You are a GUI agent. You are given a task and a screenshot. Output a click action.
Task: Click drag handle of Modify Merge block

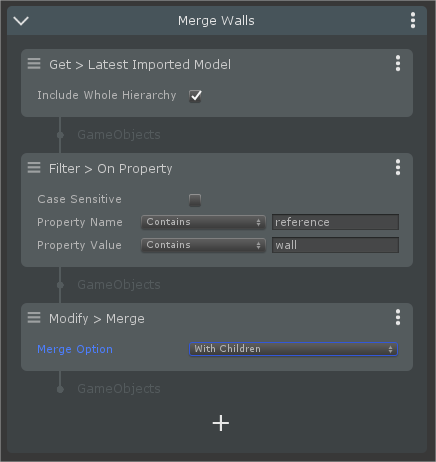point(34,317)
